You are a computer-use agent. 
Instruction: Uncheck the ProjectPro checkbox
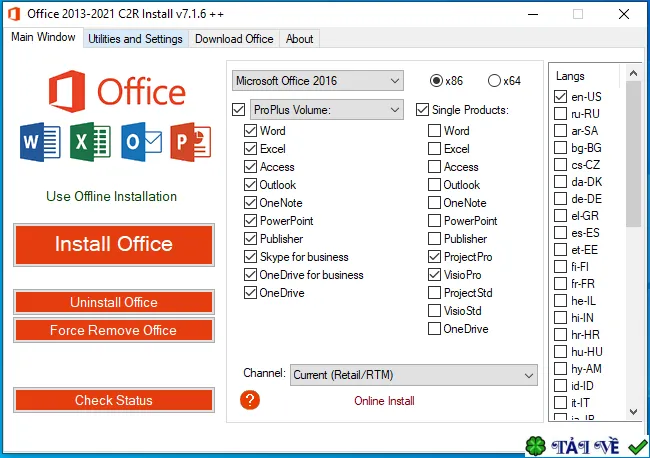[x=434, y=257]
